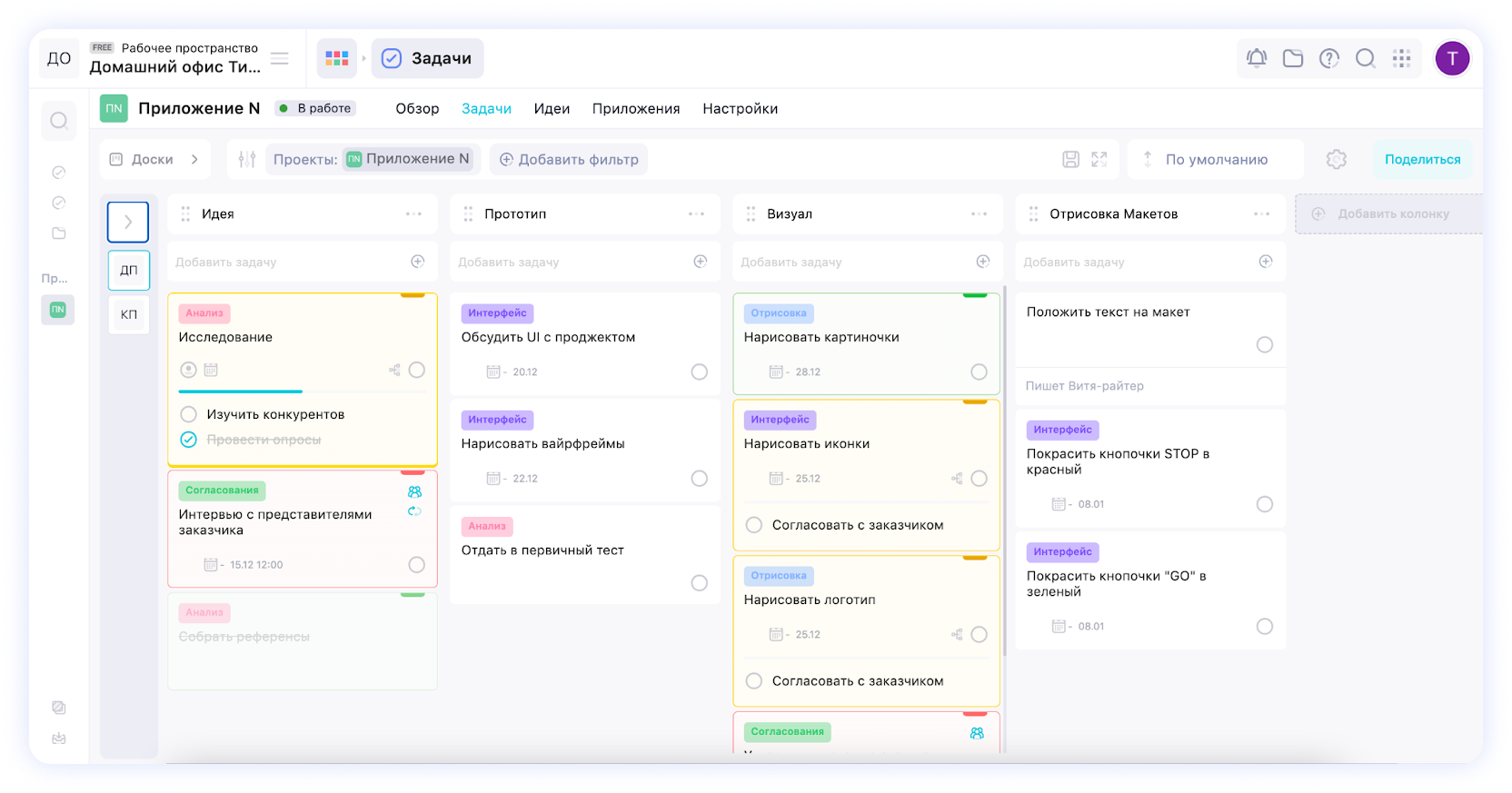Open the 'Идея' column options menu
The height and width of the screenshot is (793, 1512).
coord(413,214)
